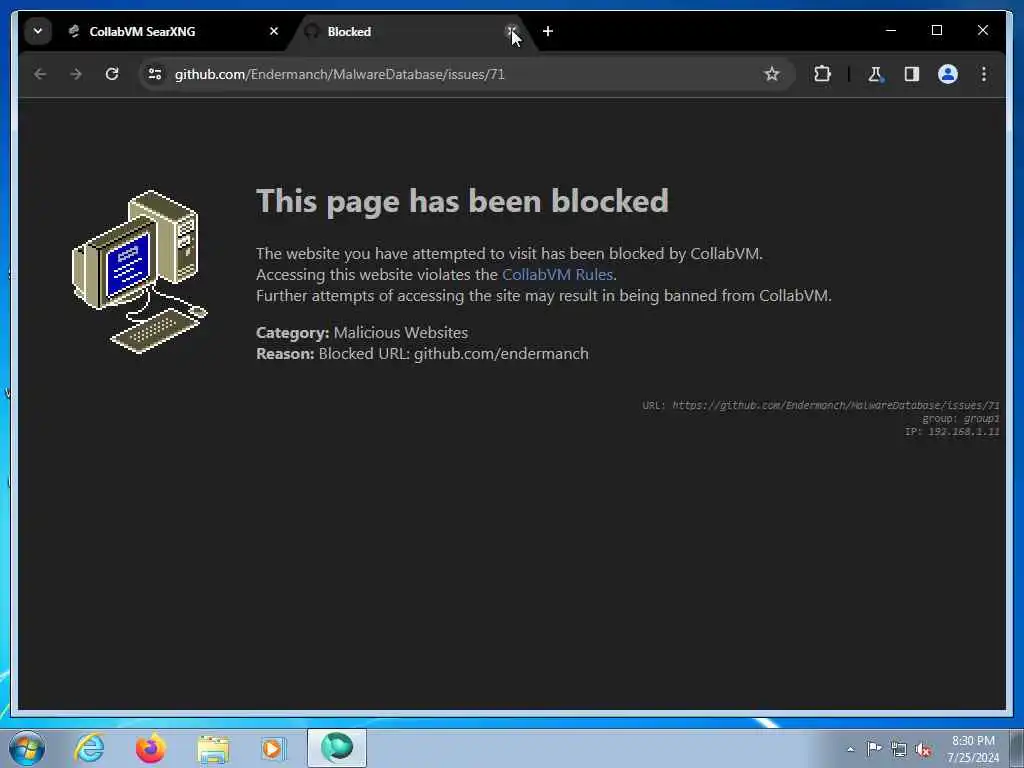Open the Extensions puzzle icon
The image size is (1024, 768).
pyautogui.click(x=822, y=74)
